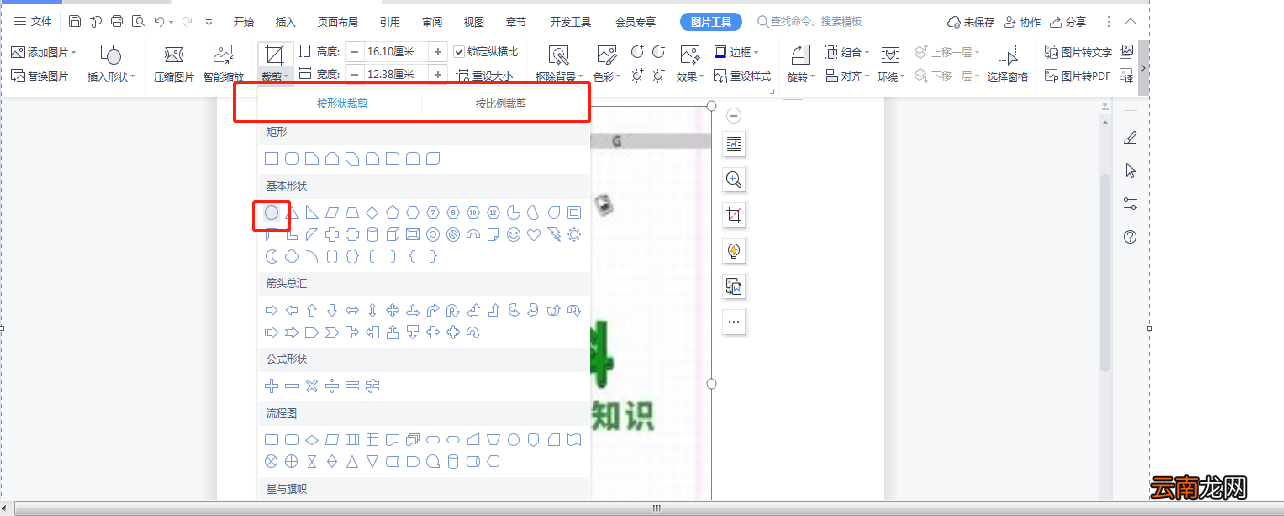The height and width of the screenshot is (516, 1284).
Task: Click floating layout options icon
Action: tap(734, 144)
